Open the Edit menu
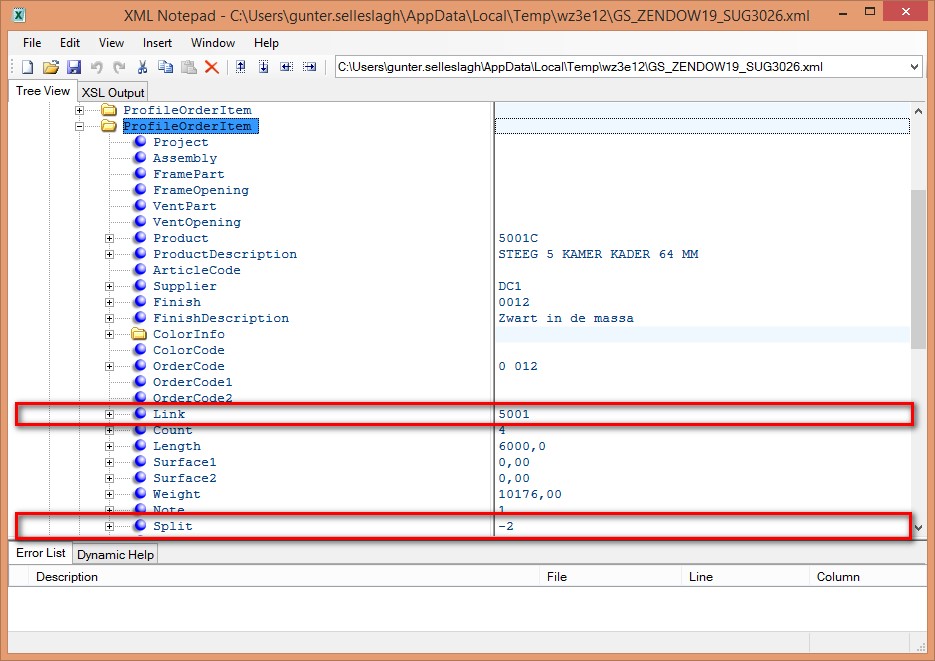Viewport: 935px width, 661px height. coord(70,43)
